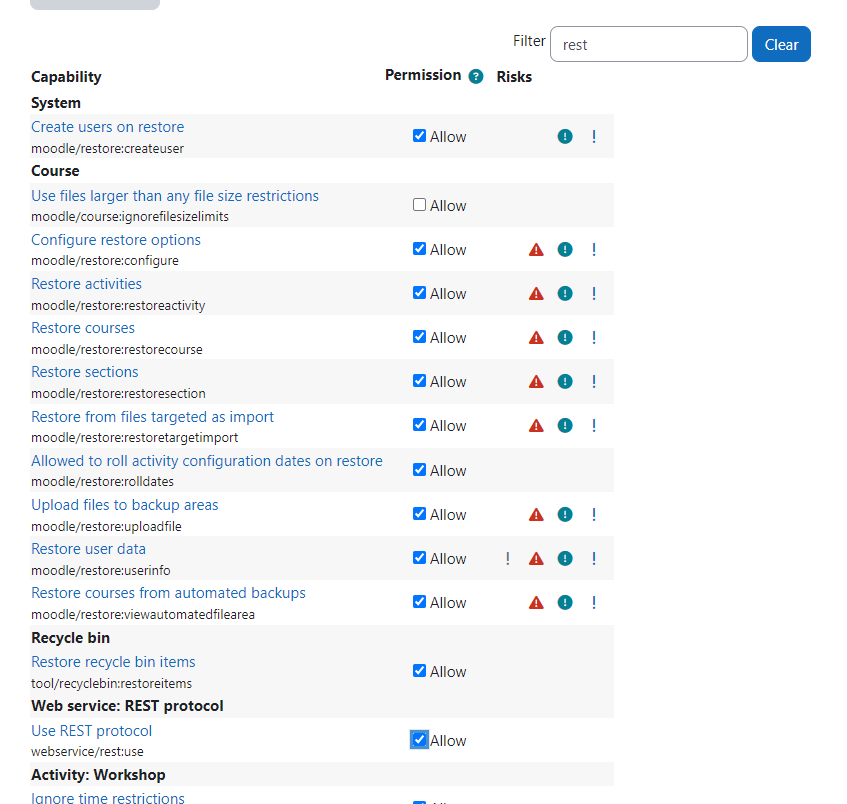Uncheck Allow for Create users on restore
Screen dimensions: 847x804
(x=419, y=136)
